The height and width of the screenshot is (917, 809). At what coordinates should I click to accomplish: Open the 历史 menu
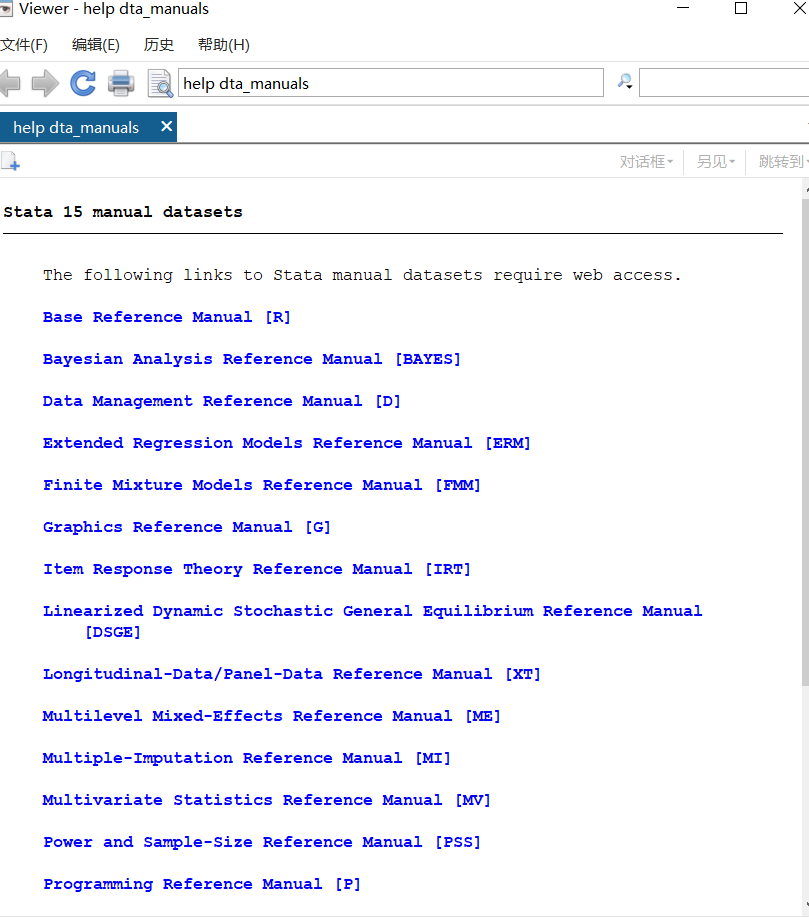tap(159, 44)
